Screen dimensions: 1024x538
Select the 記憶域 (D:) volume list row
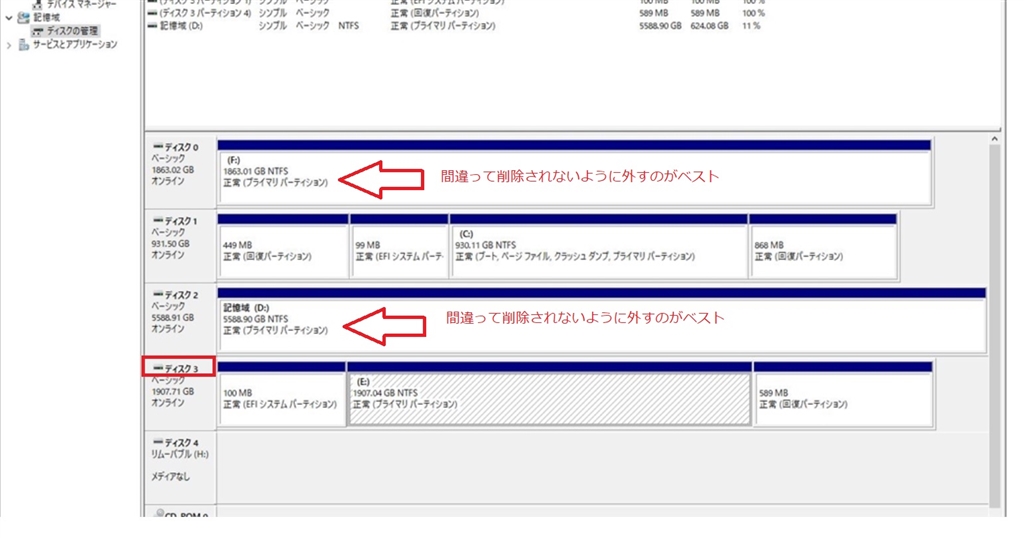coord(457,26)
